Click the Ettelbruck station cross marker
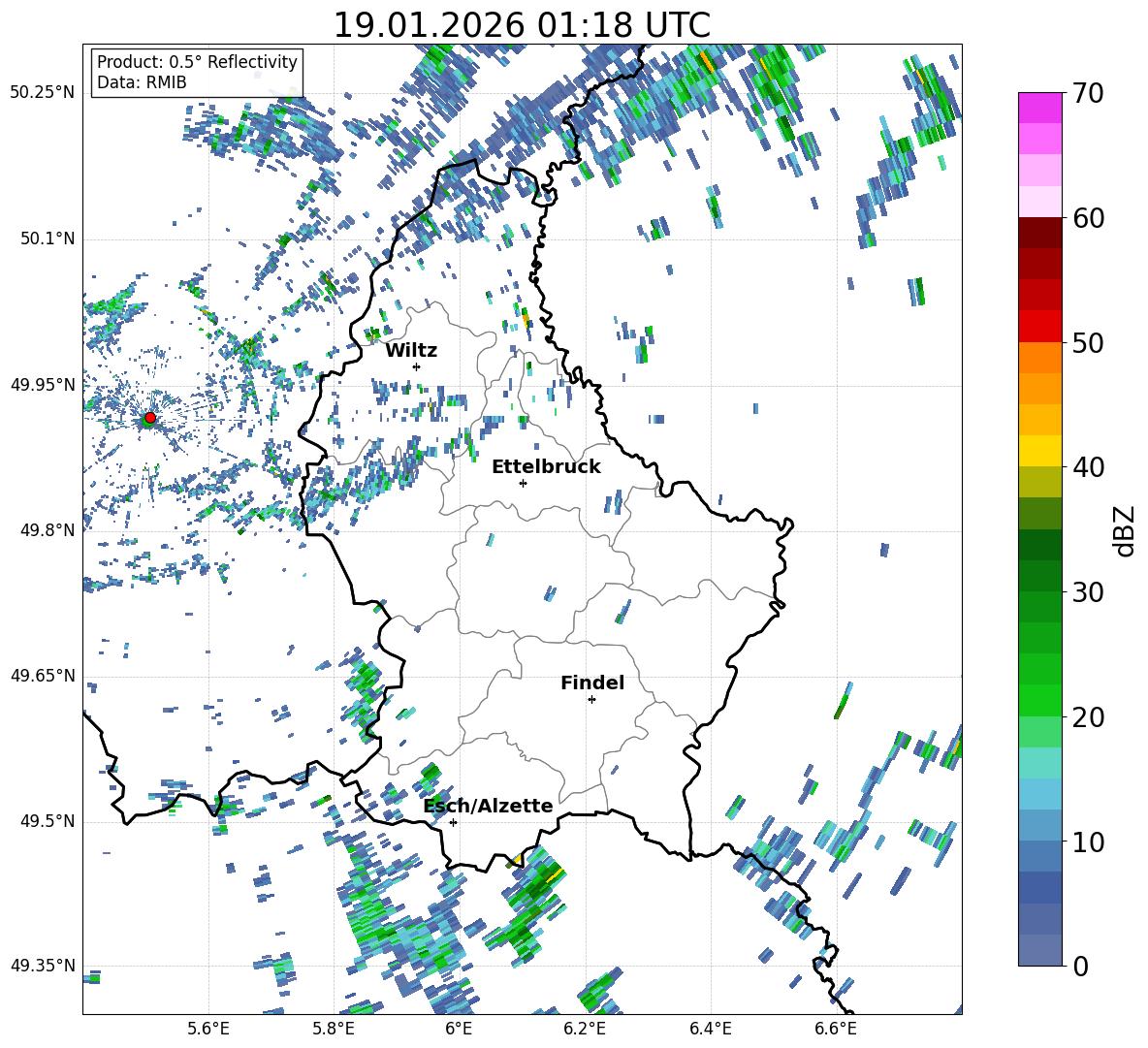The image size is (1148, 1048). 523,483
